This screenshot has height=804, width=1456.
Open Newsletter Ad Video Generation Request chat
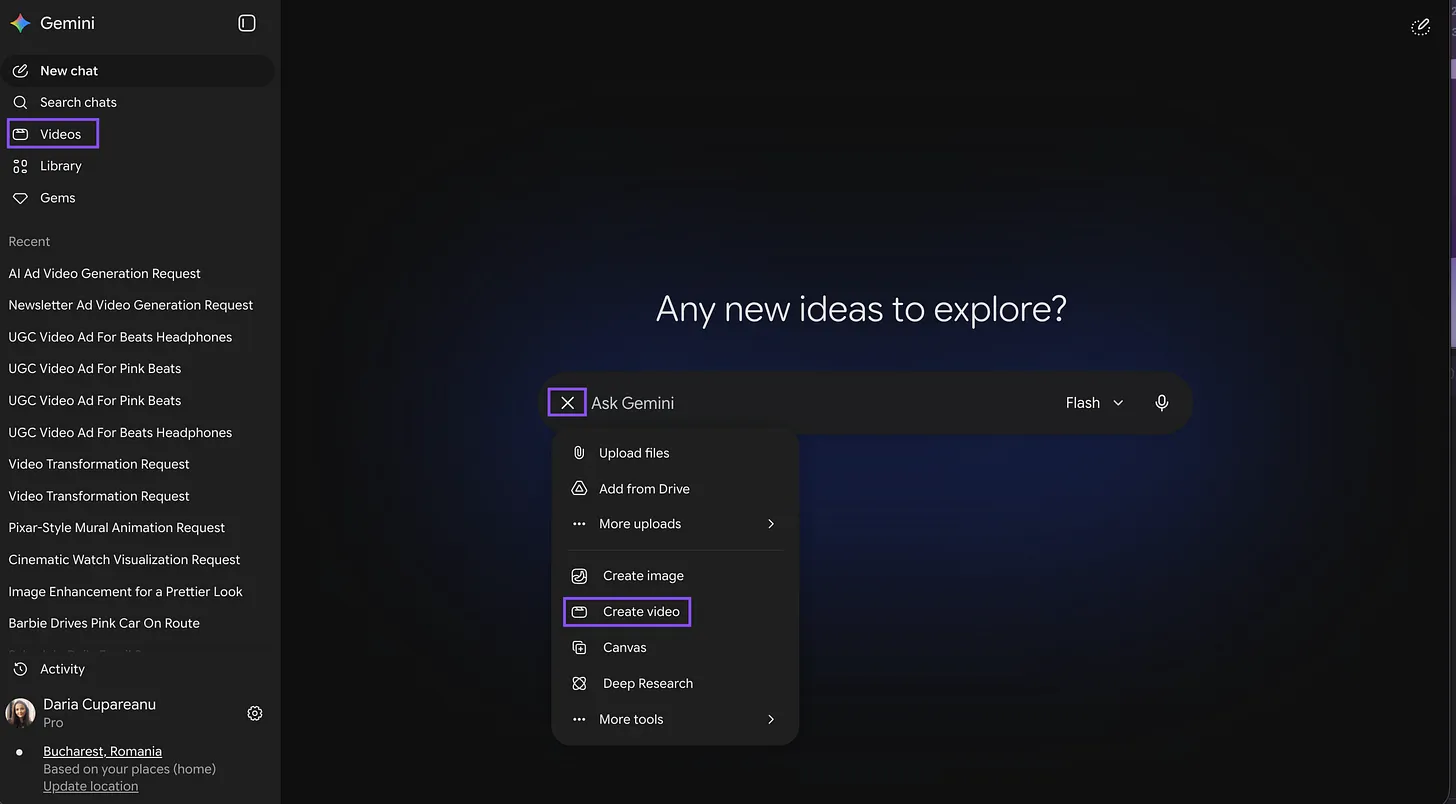coord(131,305)
